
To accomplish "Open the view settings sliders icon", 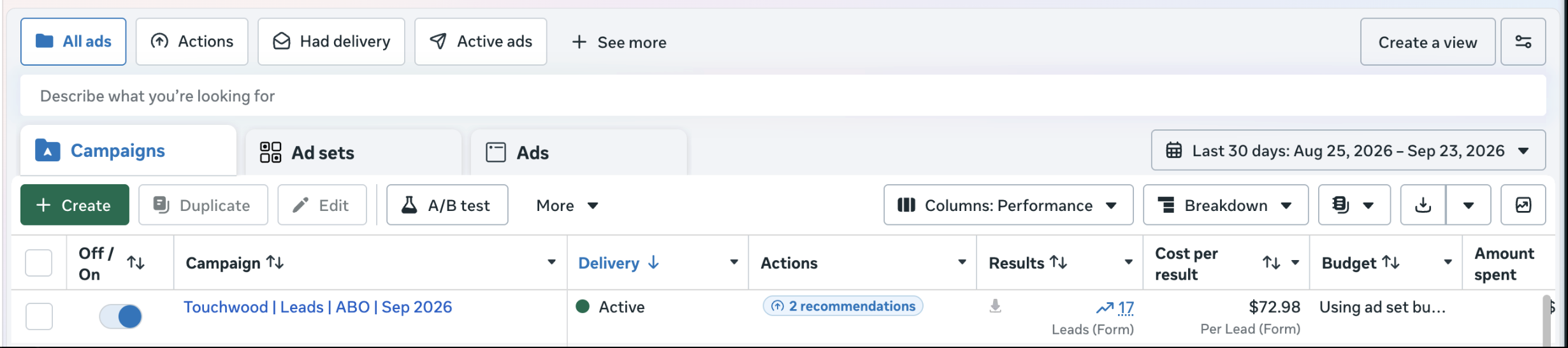I will pos(1523,42).
